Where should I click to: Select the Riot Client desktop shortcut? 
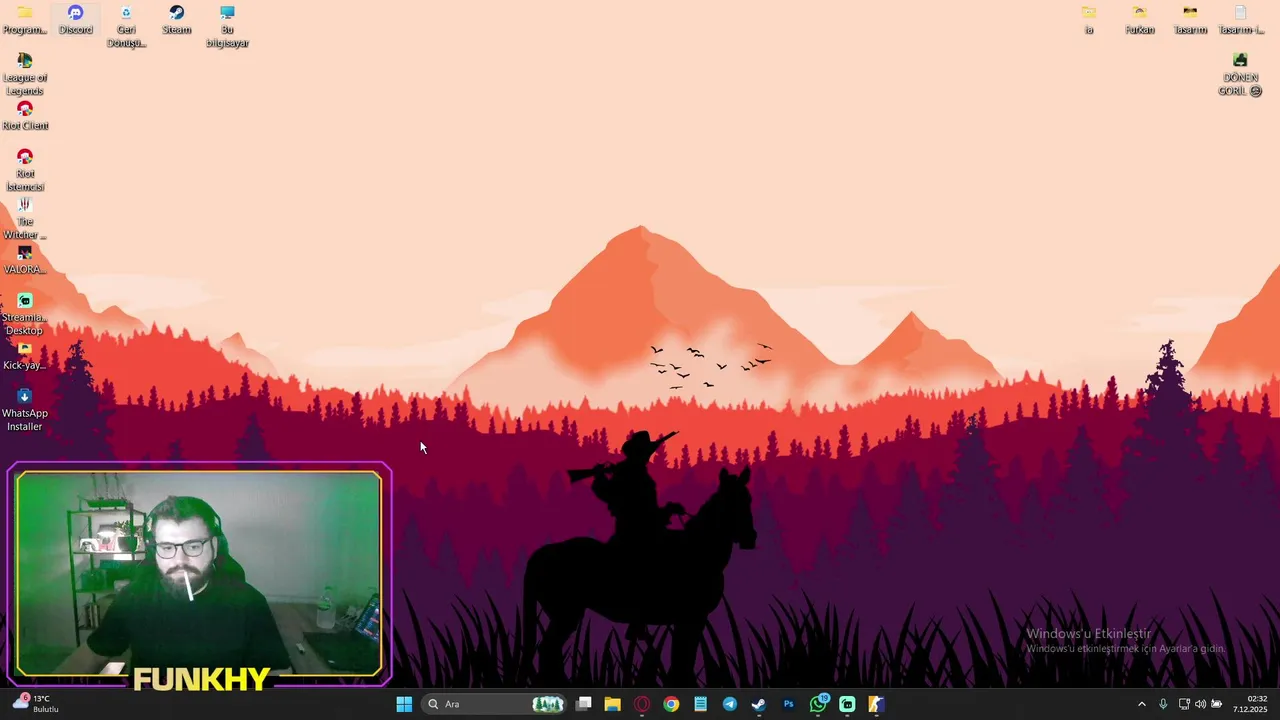[x=25, y=115]
